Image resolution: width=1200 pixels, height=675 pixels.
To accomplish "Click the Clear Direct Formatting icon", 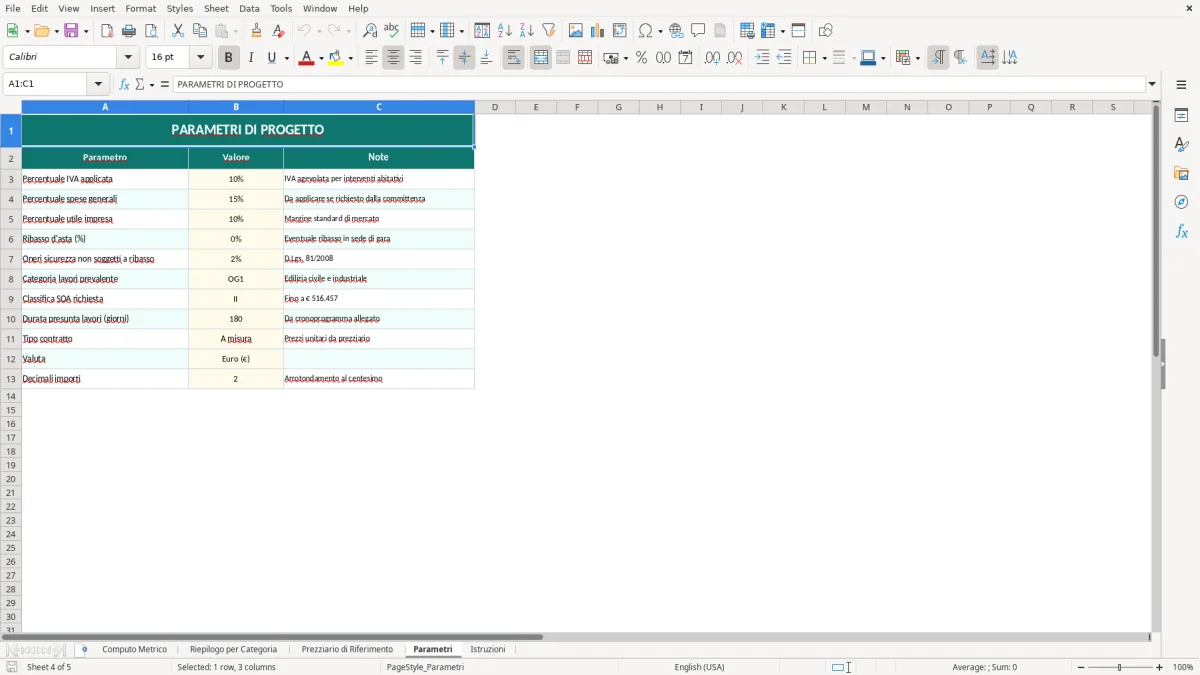I will 279,31.
